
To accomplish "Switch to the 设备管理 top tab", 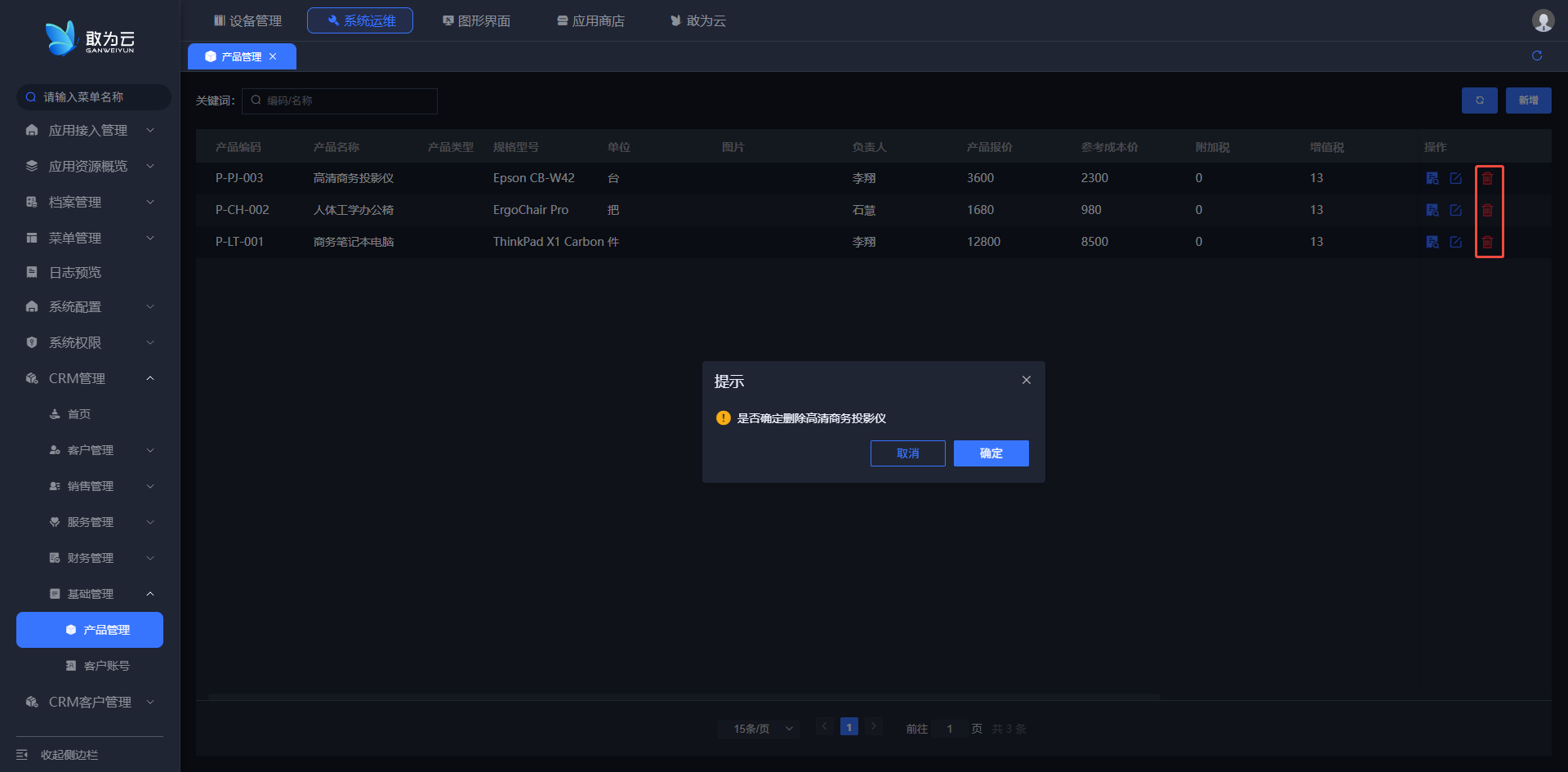I will point(247,20).
